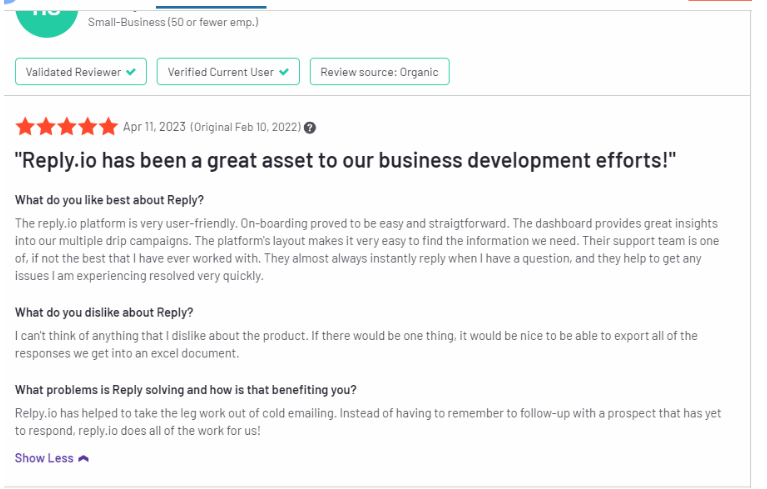Image resolution: width=767 pixels, height=489 pixels.
Task: Select the Review source: Organic badge
Action: [380, 71]
